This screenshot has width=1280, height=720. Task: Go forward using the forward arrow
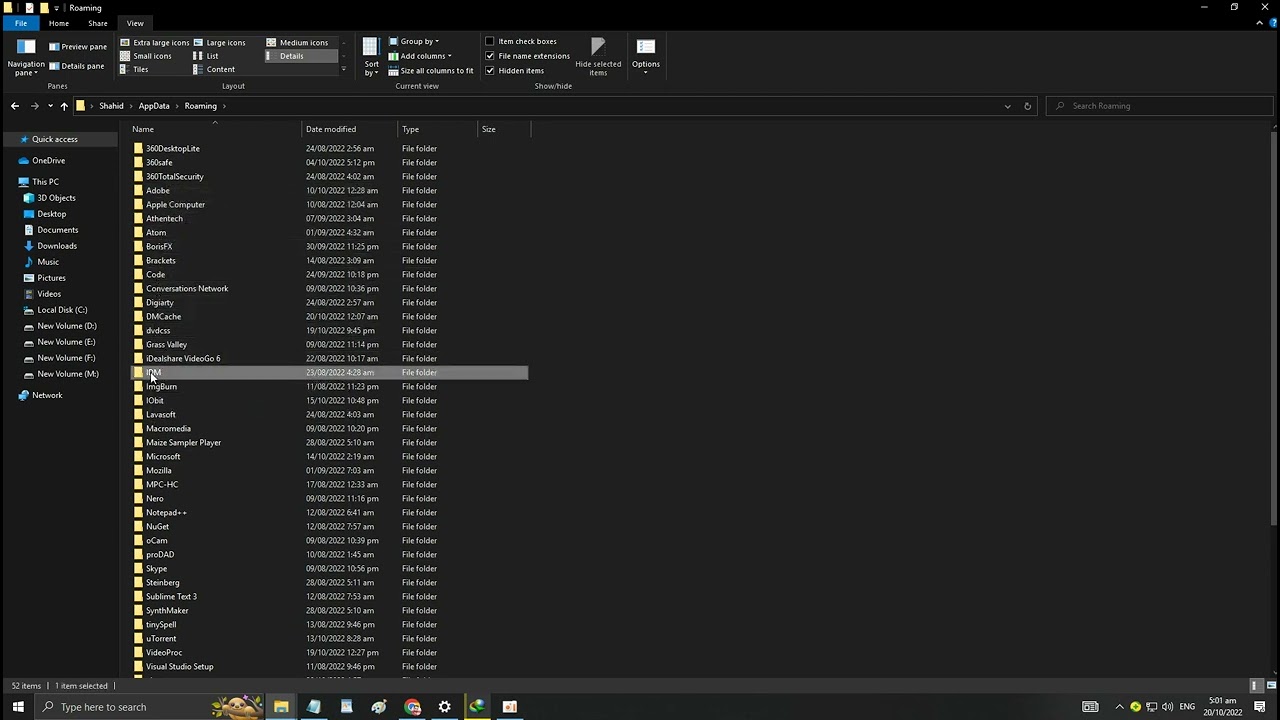click(34, 106)
